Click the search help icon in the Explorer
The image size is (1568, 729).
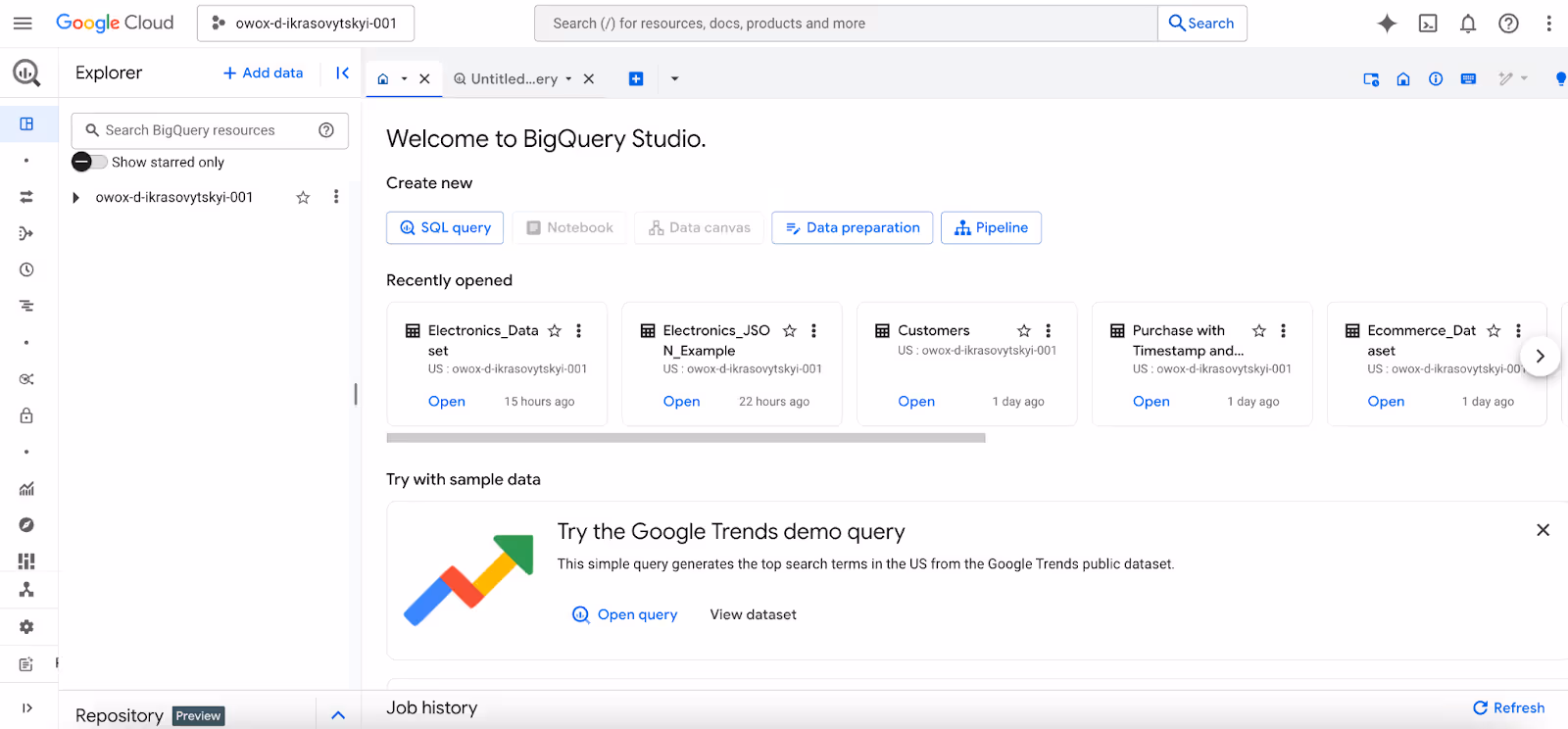pos(326,130)
